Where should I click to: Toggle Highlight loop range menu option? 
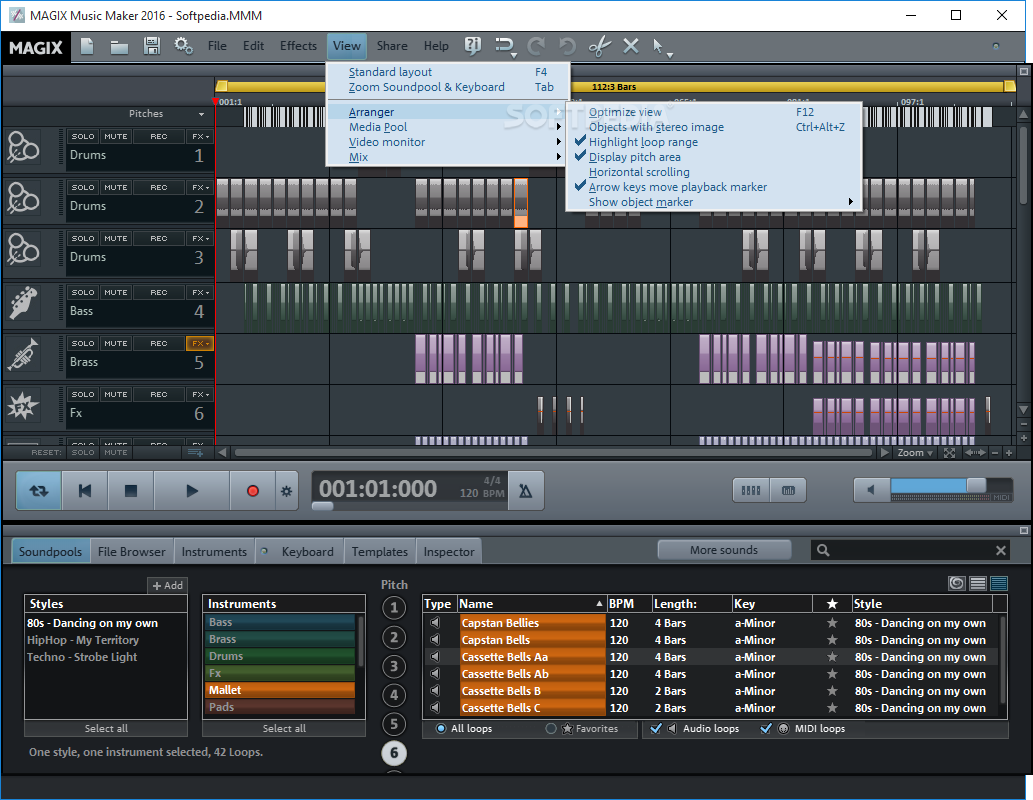click(713, 142)
